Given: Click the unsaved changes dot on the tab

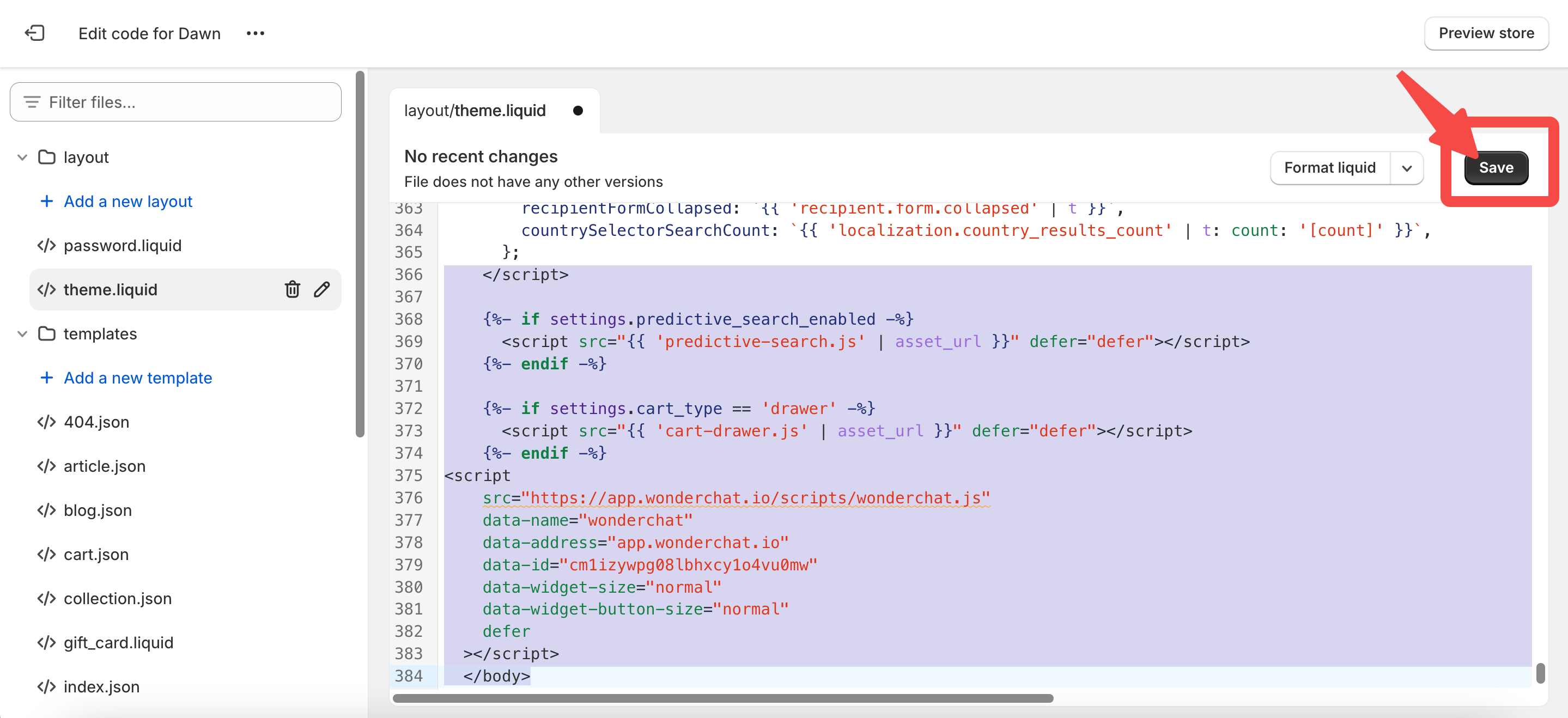Looking at the screenshot, I should (578, 111).
